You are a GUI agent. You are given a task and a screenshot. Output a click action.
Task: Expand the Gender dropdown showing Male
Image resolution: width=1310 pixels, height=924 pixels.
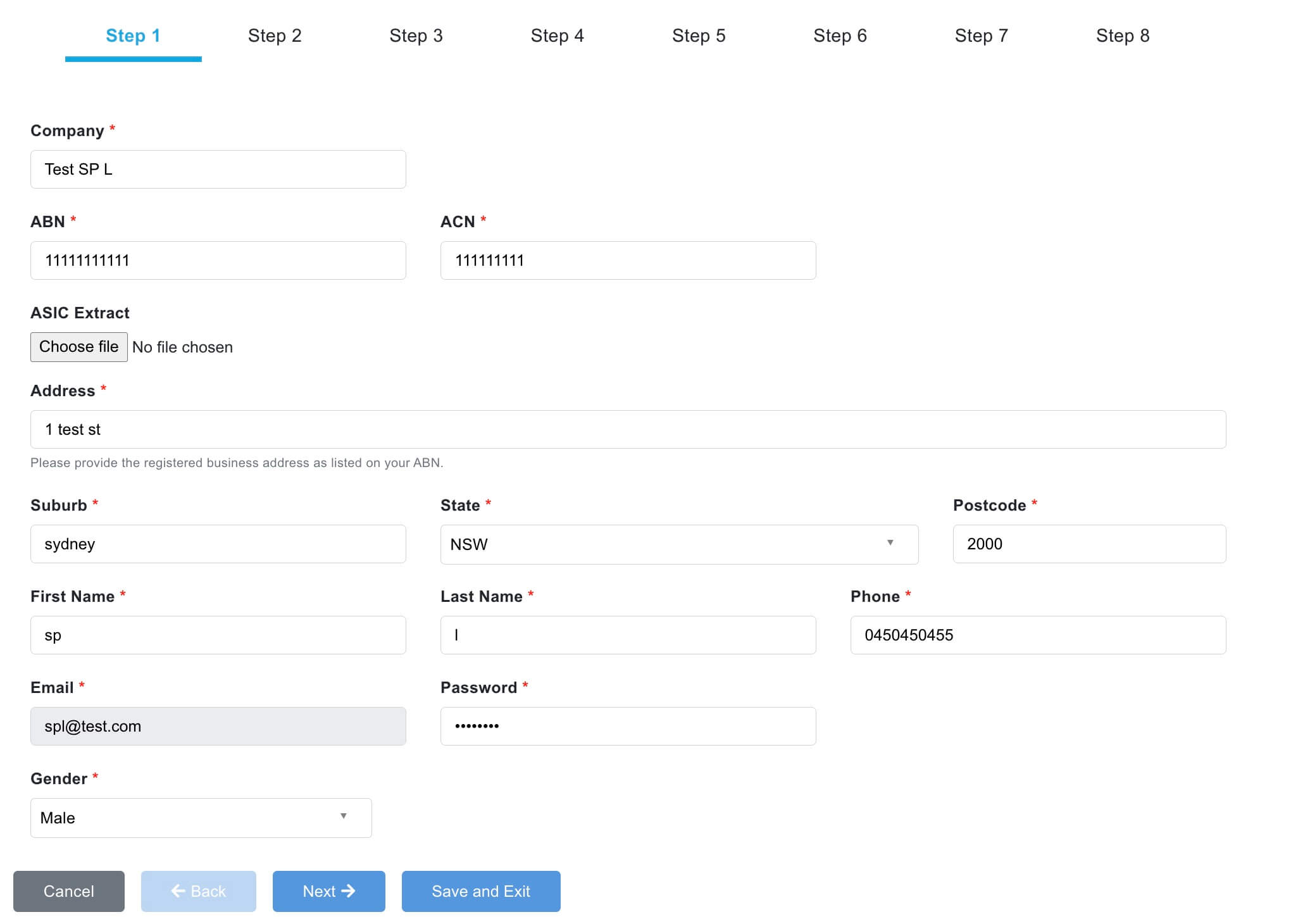point(201,818)
